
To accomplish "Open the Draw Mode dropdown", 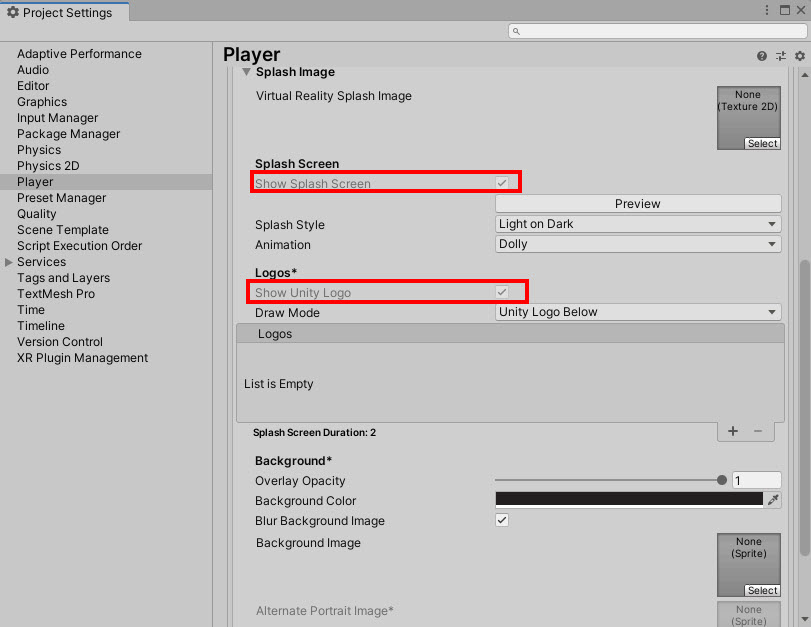I will point(638,312).
